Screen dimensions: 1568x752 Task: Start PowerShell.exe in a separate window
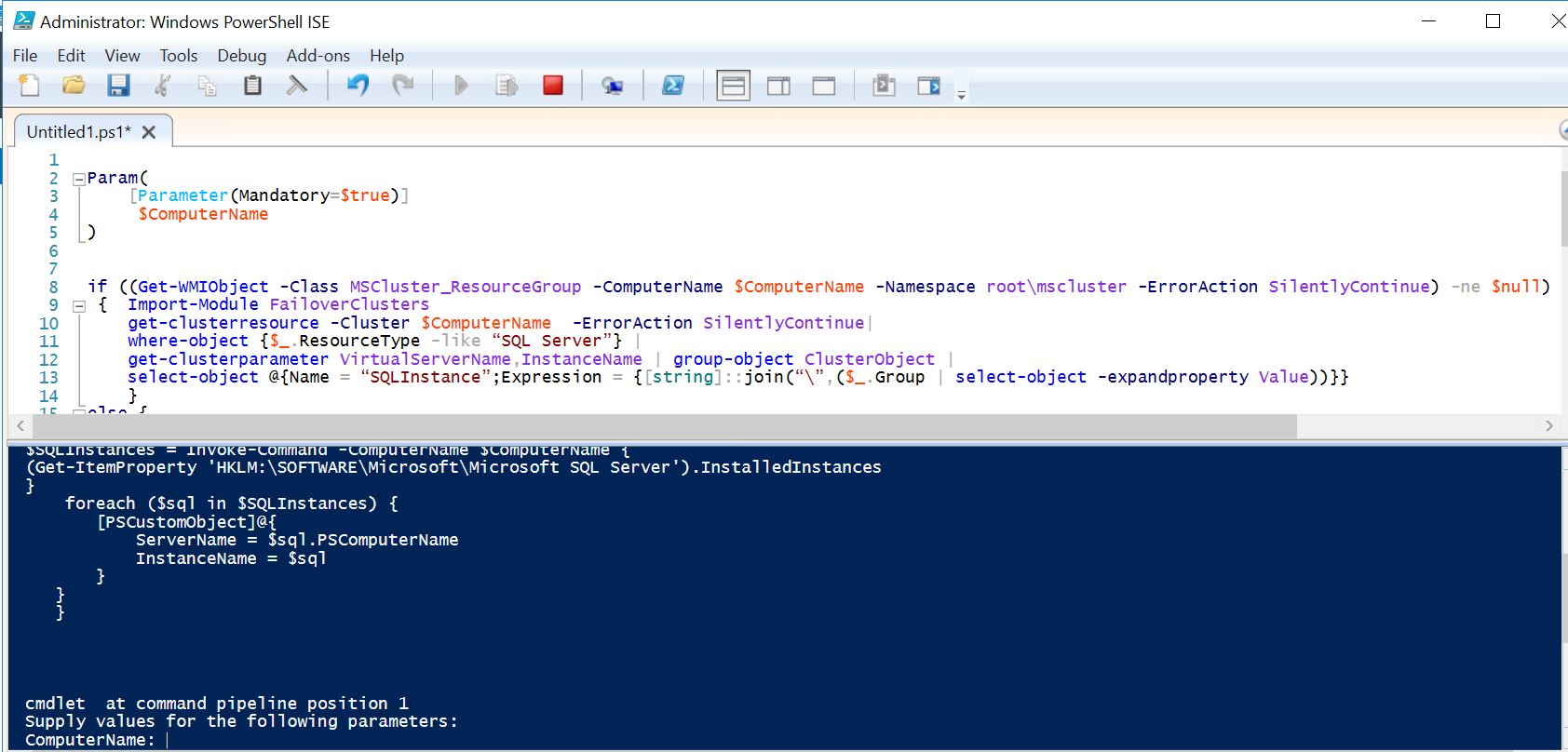(x=673, y=86)
